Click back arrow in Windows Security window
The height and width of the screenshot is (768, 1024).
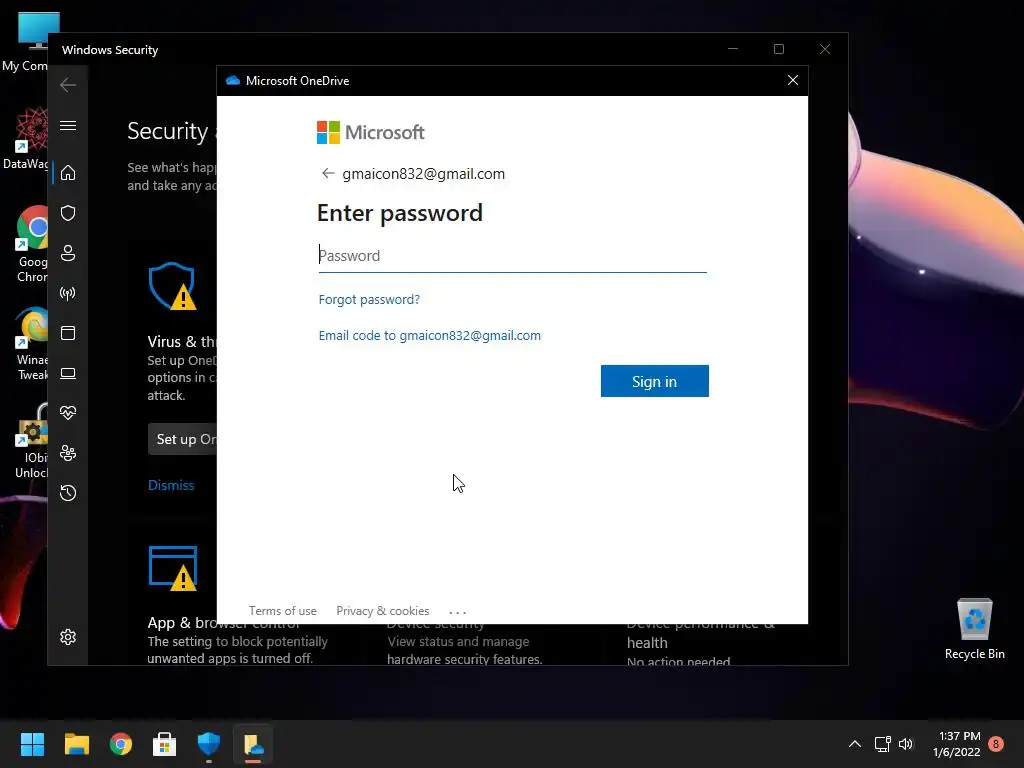68,85
